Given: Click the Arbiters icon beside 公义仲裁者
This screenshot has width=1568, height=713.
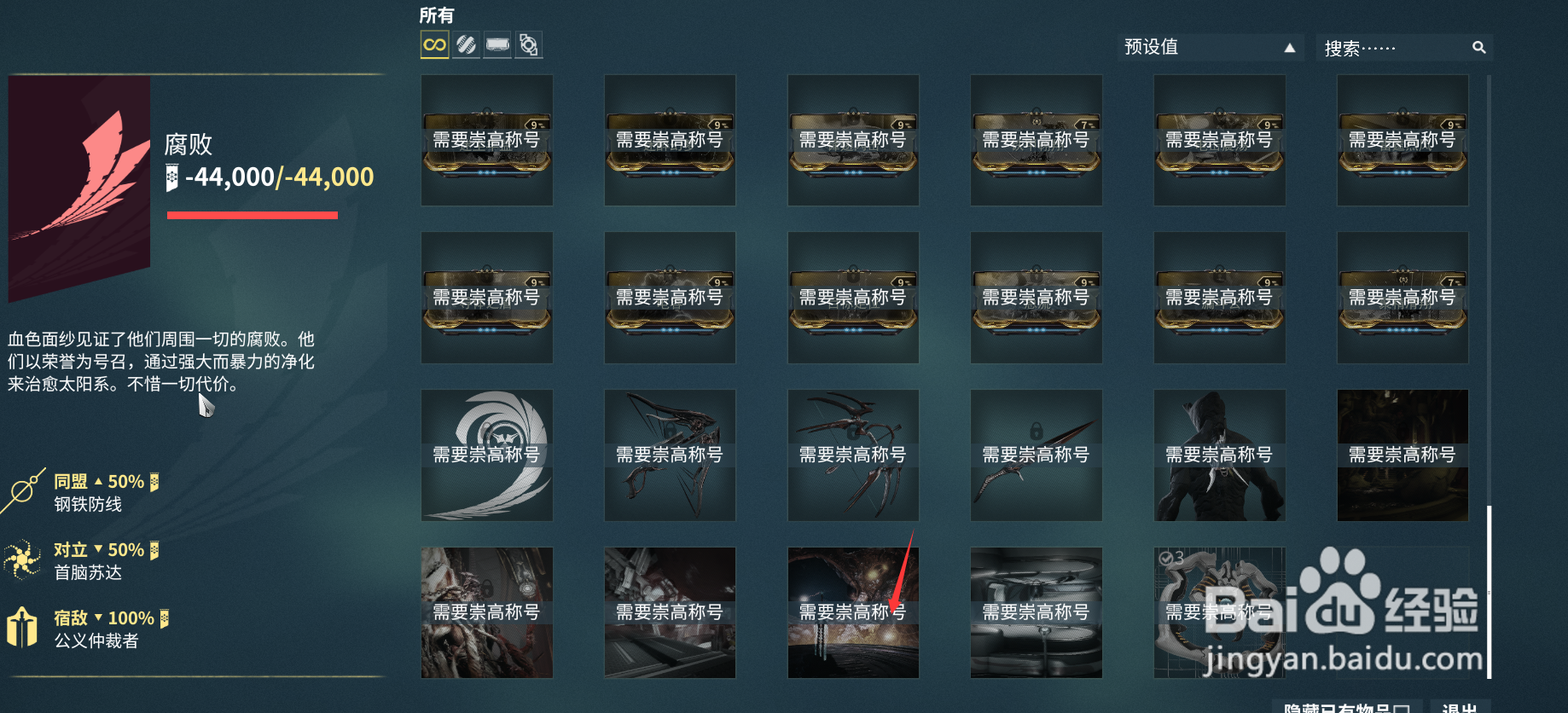Looking at the screenshot, I should tap(22, 627).
